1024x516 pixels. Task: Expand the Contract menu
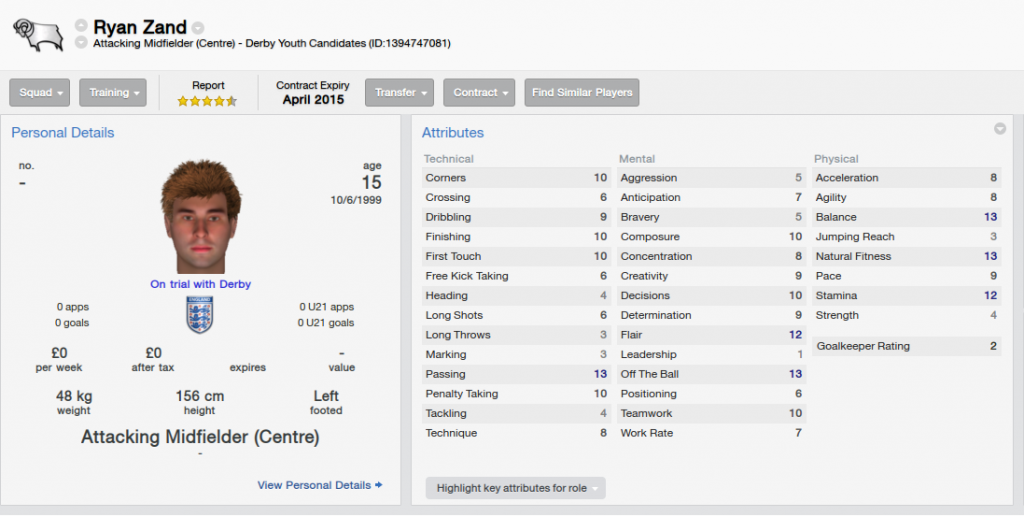(479, 93)
